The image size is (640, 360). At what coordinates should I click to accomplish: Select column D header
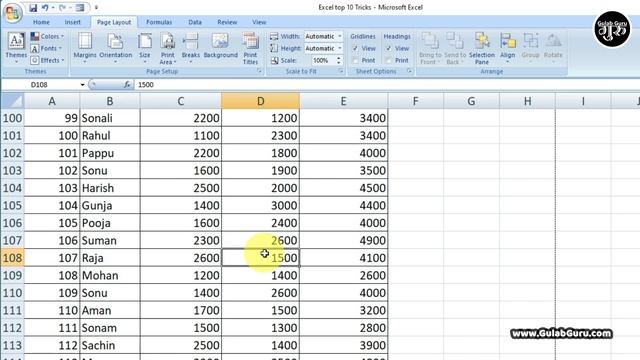(260, 101)
